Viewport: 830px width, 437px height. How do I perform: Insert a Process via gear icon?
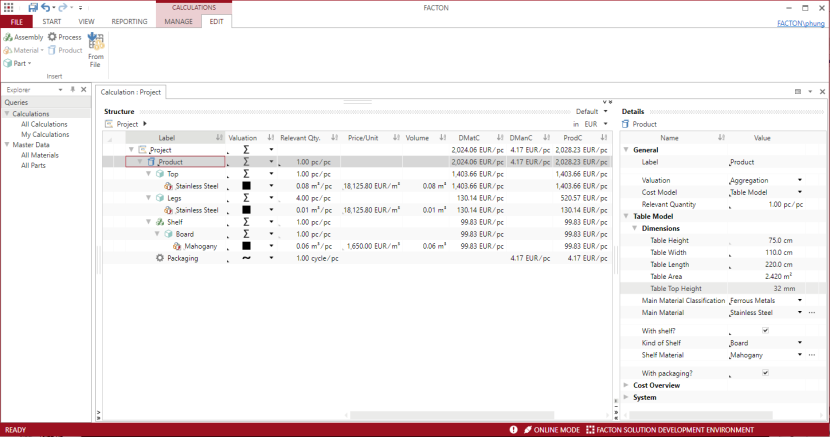tap(52, 37)
